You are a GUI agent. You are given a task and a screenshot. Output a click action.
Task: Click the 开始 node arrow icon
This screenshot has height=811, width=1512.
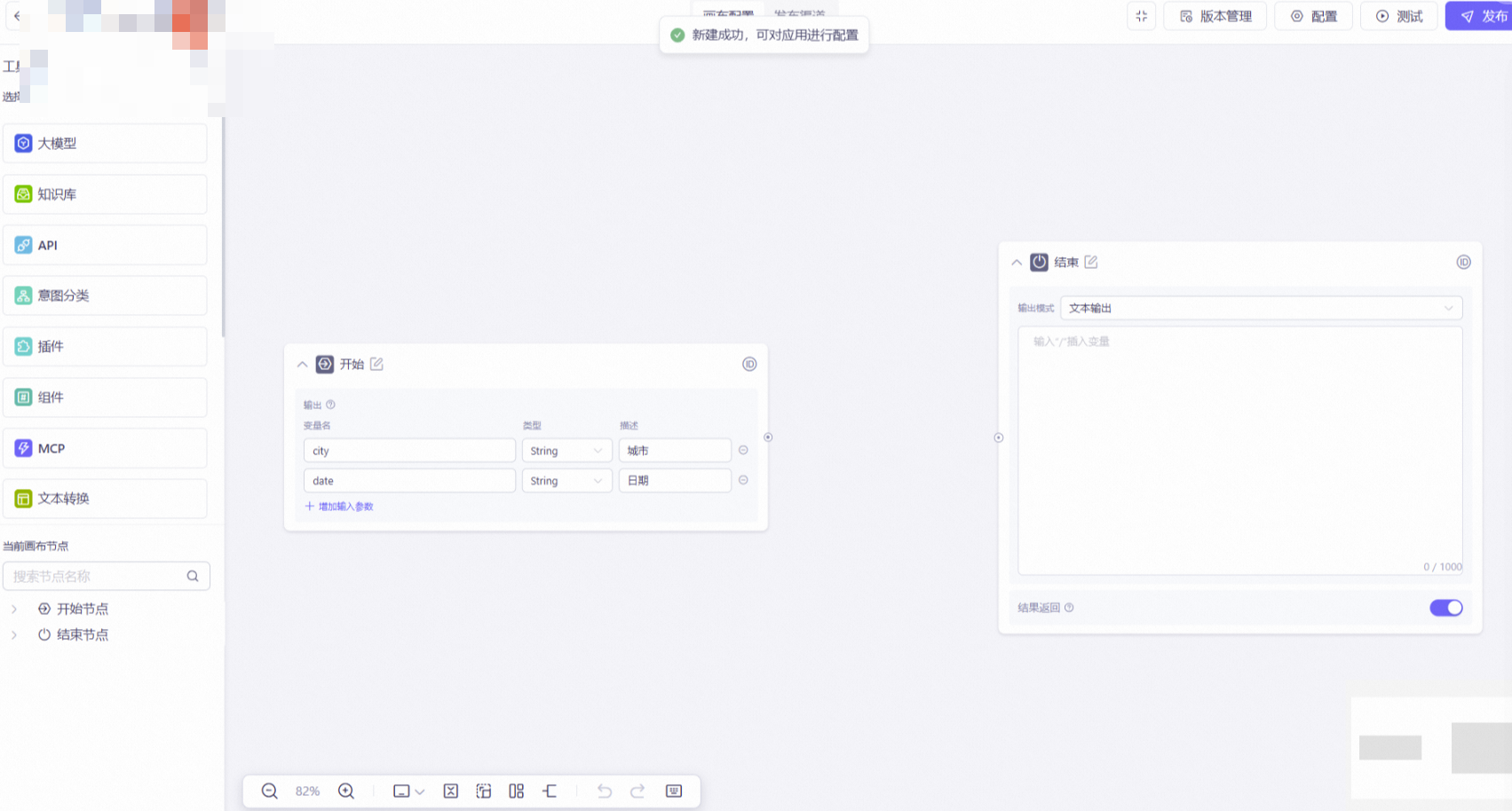[x=325, y=364]
